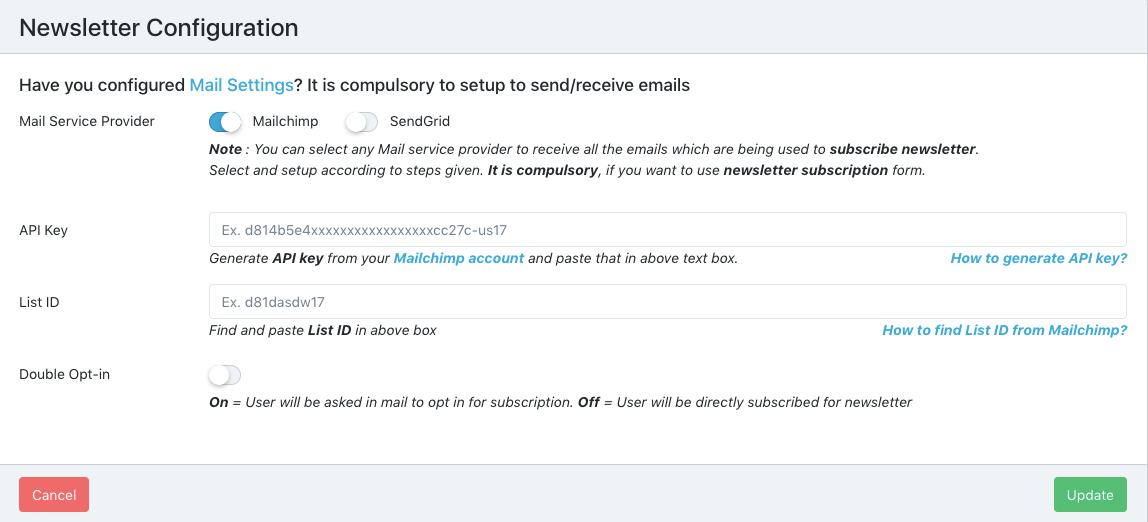Toggle the Mailchimp provider switch
1148x522 pixels.
225,122
